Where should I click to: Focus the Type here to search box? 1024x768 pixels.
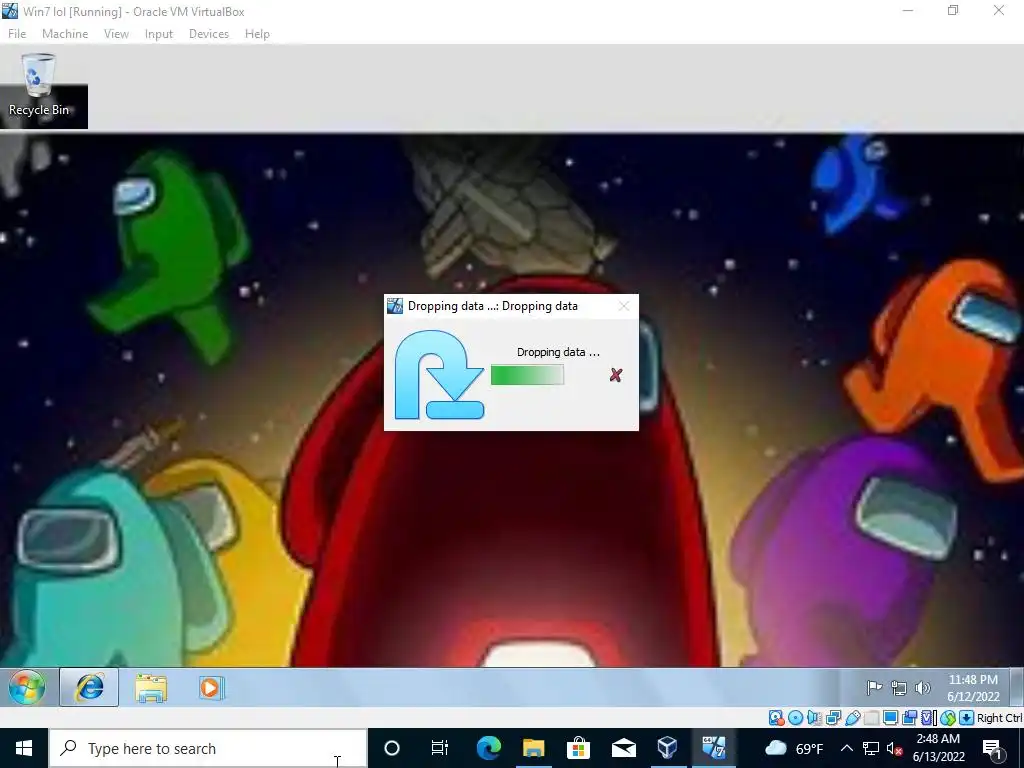click(x=208, y=748)
